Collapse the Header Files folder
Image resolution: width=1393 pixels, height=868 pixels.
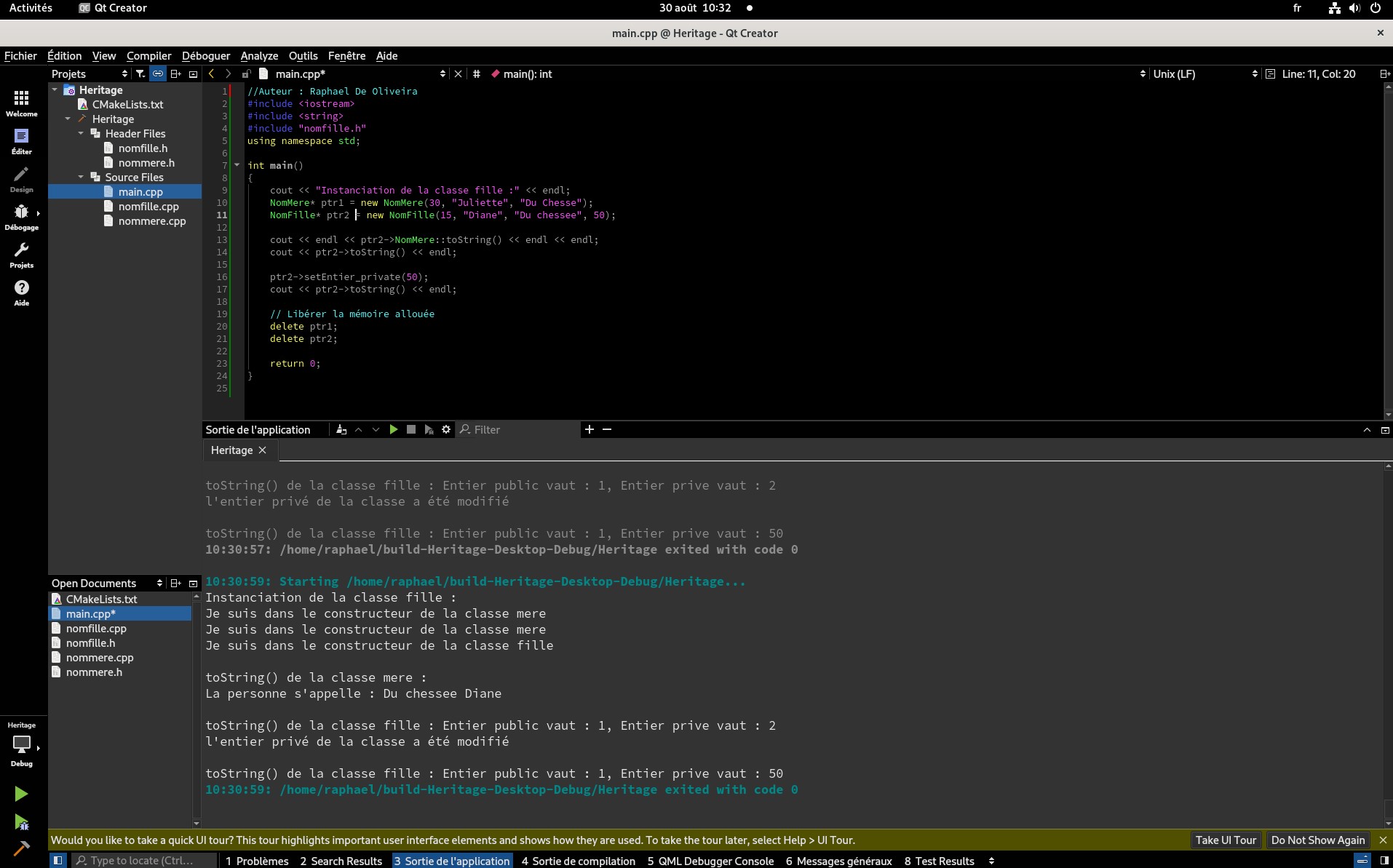(81, 133)
